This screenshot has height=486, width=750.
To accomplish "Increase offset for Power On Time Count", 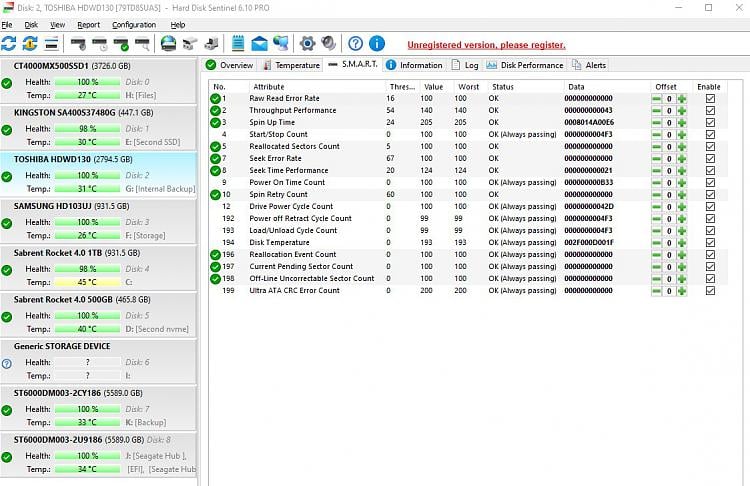I will click(x=682, y=183).
